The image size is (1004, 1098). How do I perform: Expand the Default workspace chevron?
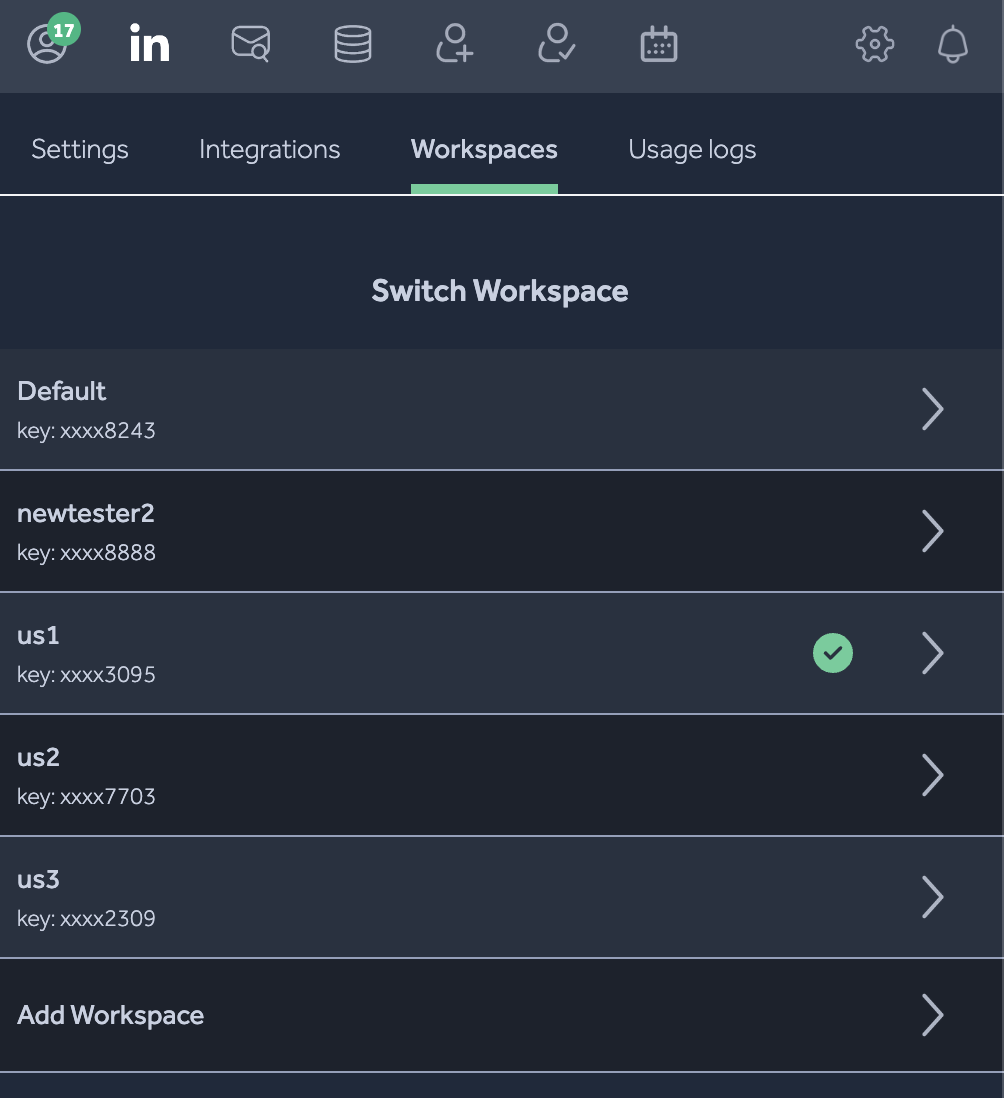tap(932, 409)
